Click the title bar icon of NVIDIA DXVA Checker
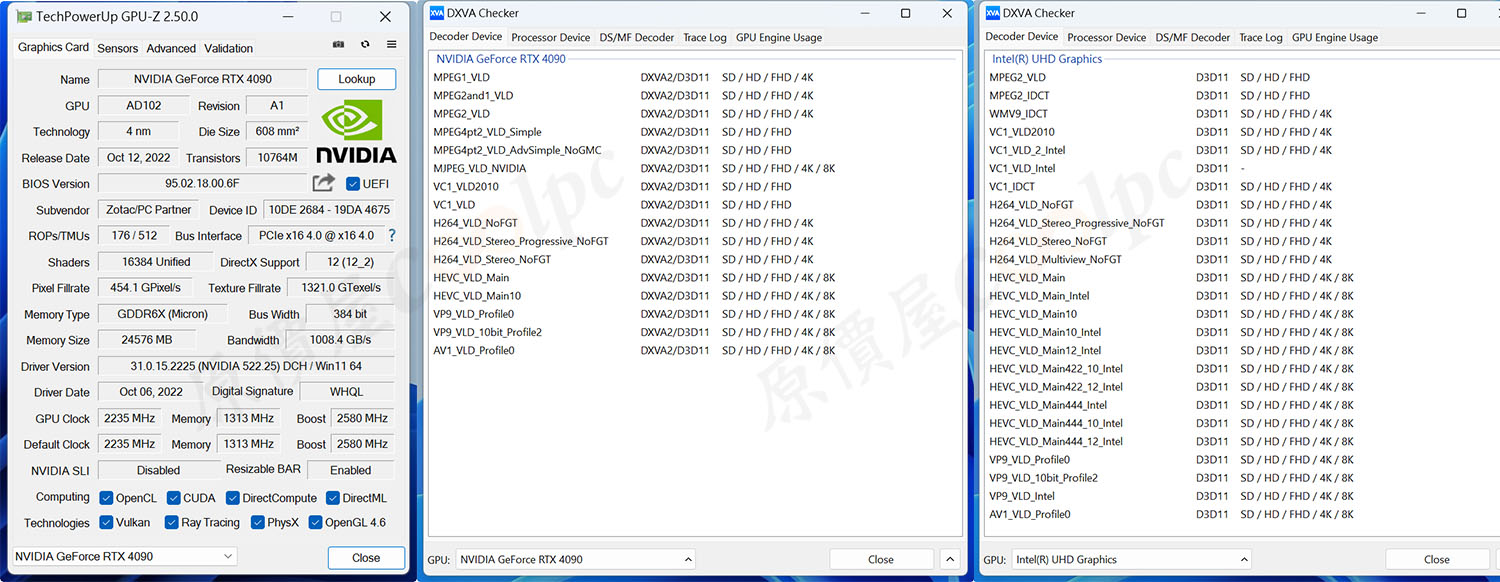The width and height of the screenshot is (1500, 582). point(437,13)
